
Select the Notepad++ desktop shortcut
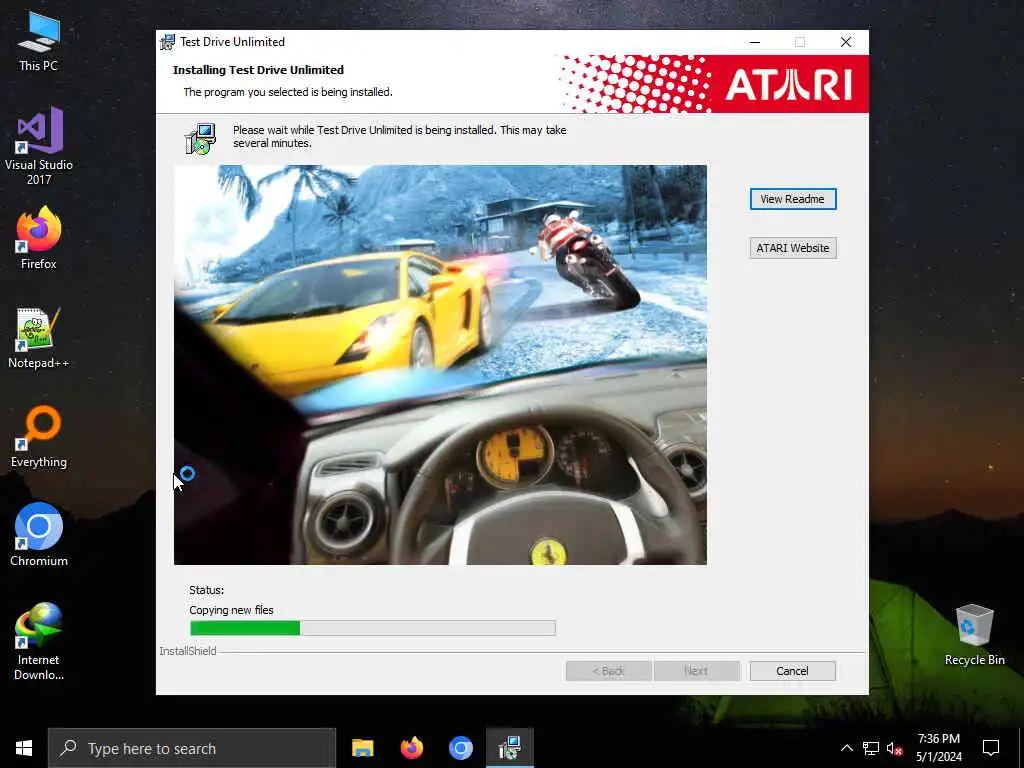(39, 338)
